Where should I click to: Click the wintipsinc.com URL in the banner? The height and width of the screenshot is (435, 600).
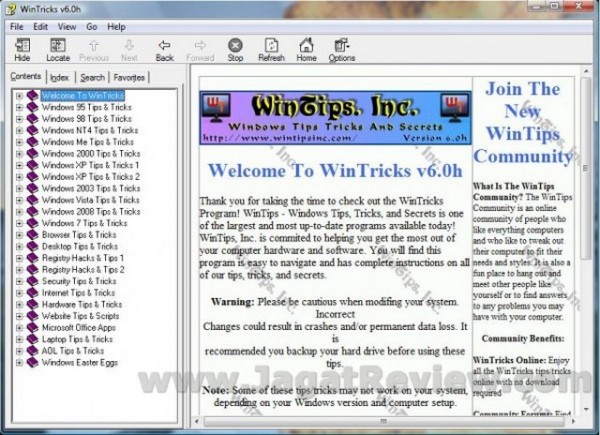coord(279,138)
